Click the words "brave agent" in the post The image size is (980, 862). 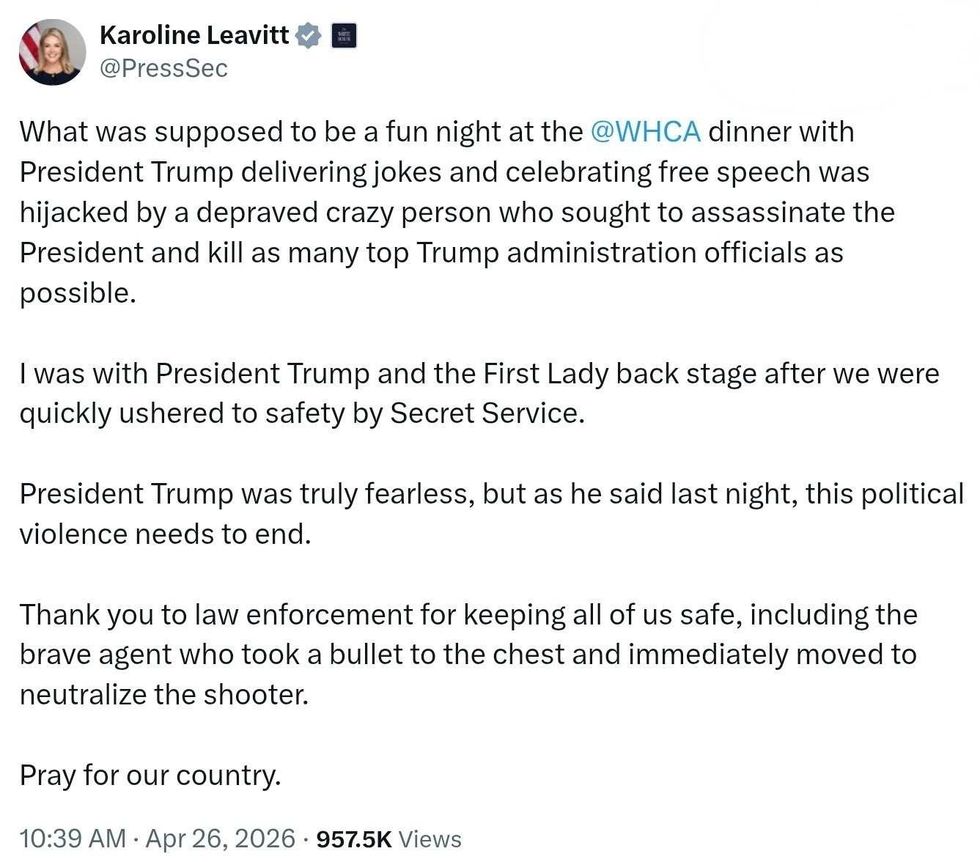pyautogui.click(x=101, y=655)
